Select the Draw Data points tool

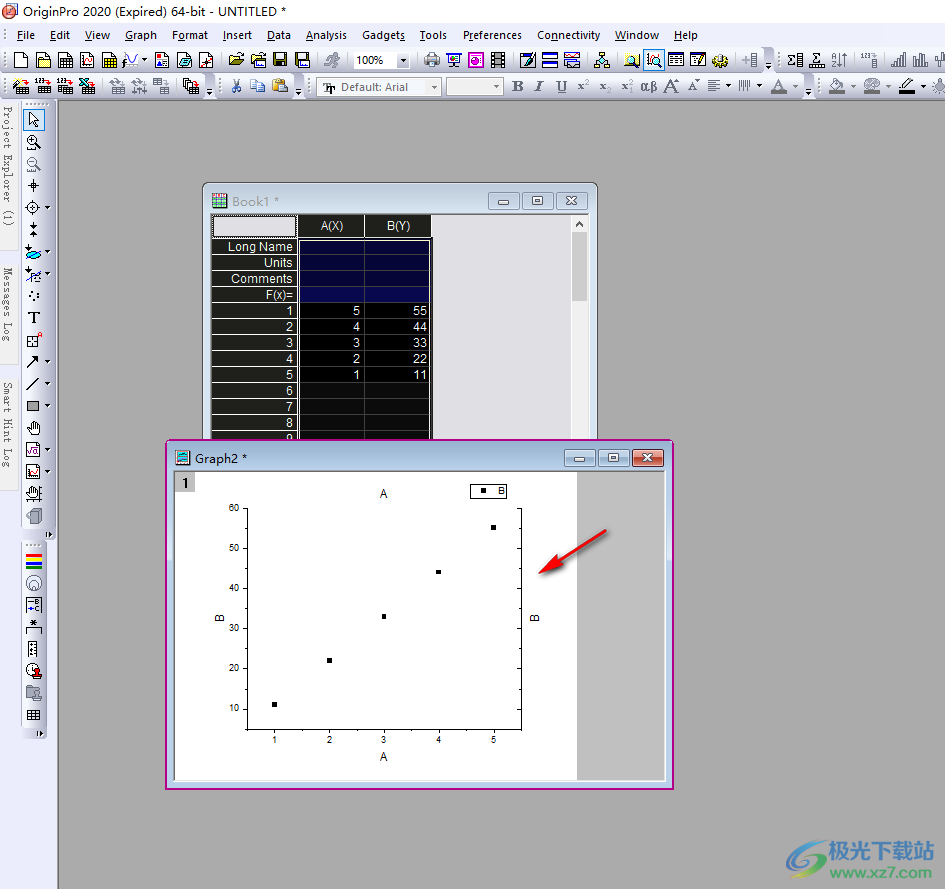pyautogui.click(x=34, y=296)
